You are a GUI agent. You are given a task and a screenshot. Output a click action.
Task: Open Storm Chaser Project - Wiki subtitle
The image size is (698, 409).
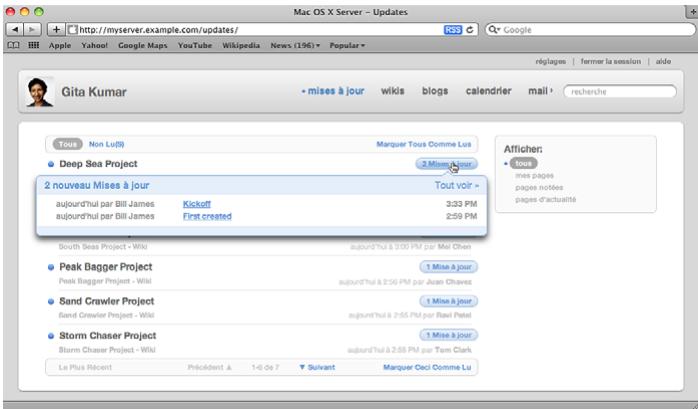[x=107, y=350]
